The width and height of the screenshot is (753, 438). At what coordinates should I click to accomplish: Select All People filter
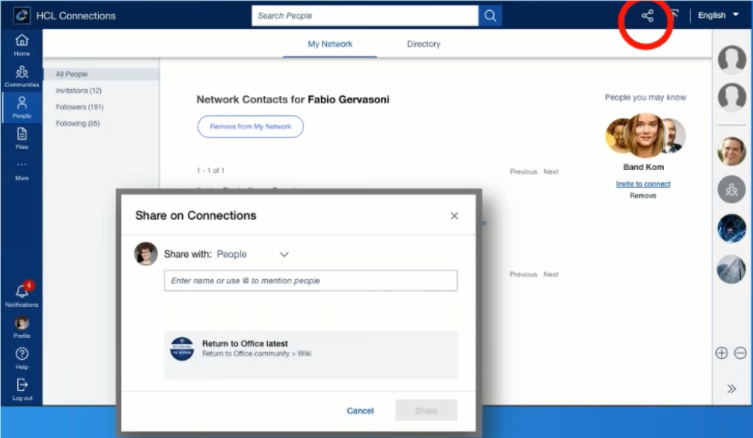[x=101, y=74]
